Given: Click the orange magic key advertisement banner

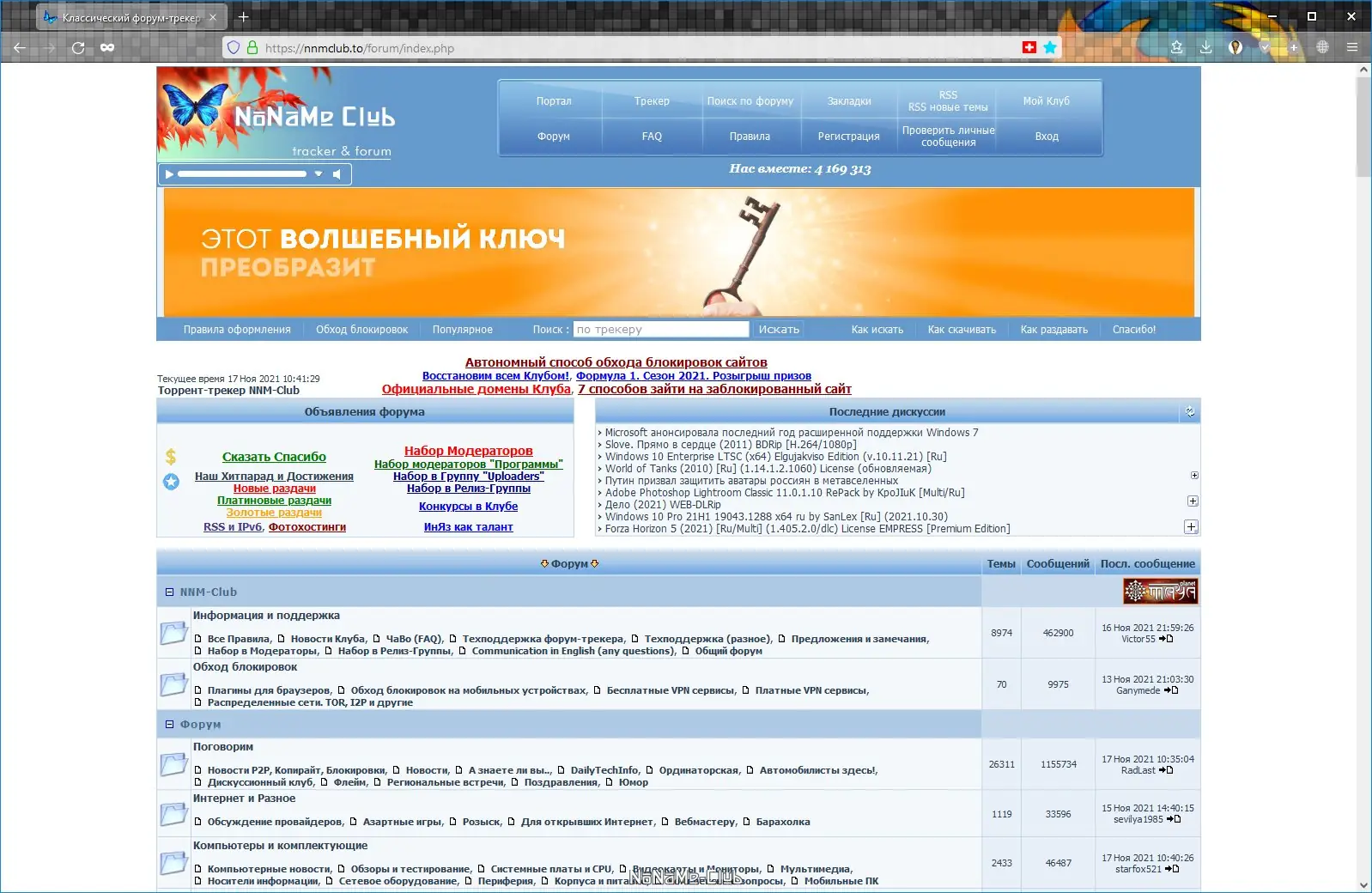Looking at the screenshot, I should 678,252.
